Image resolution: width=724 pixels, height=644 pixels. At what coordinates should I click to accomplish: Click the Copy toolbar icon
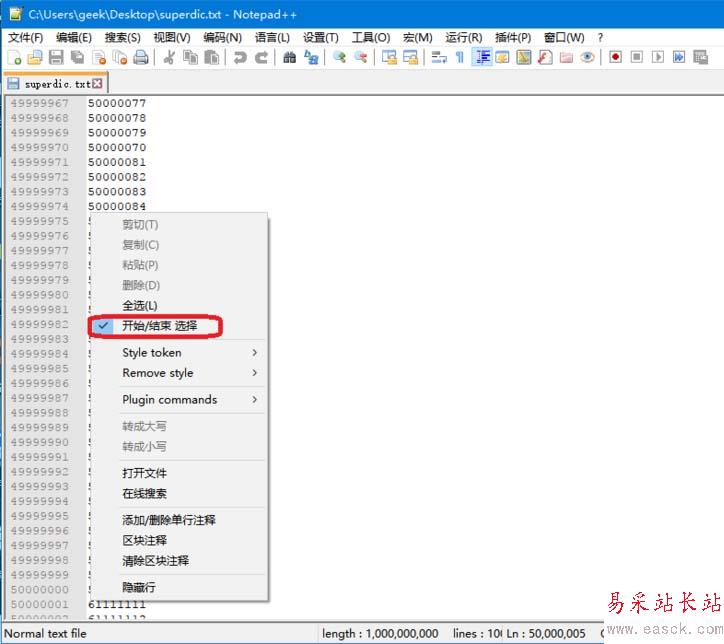click(190, 58)
